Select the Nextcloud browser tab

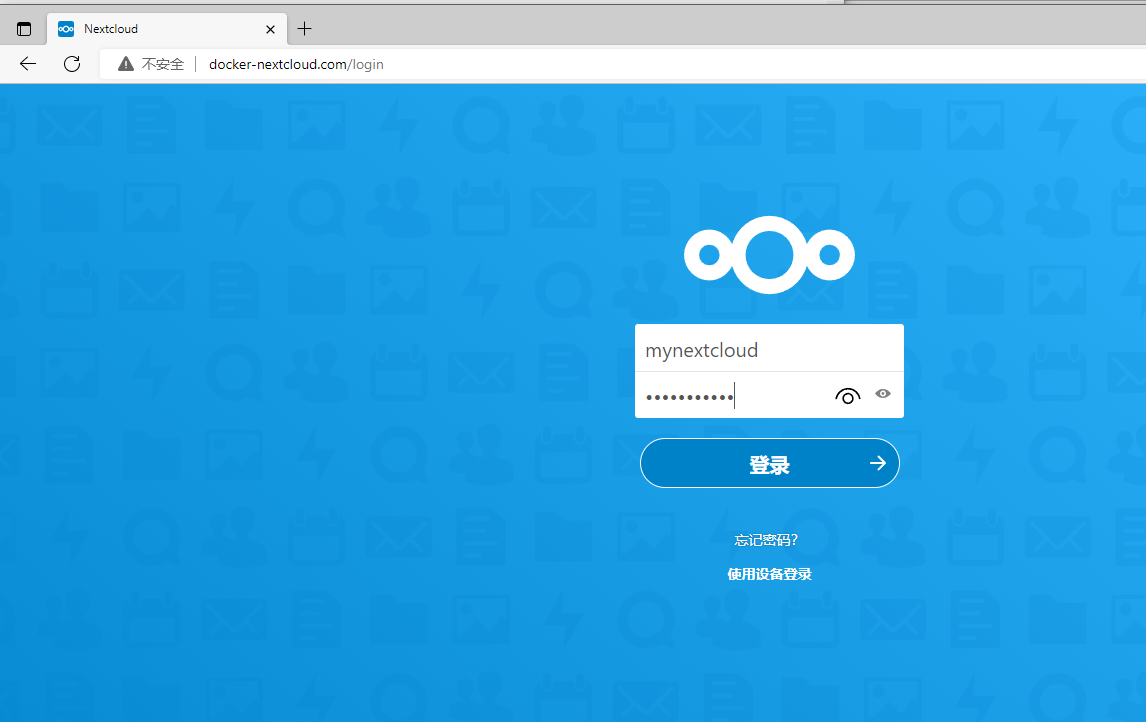(167, 29)
